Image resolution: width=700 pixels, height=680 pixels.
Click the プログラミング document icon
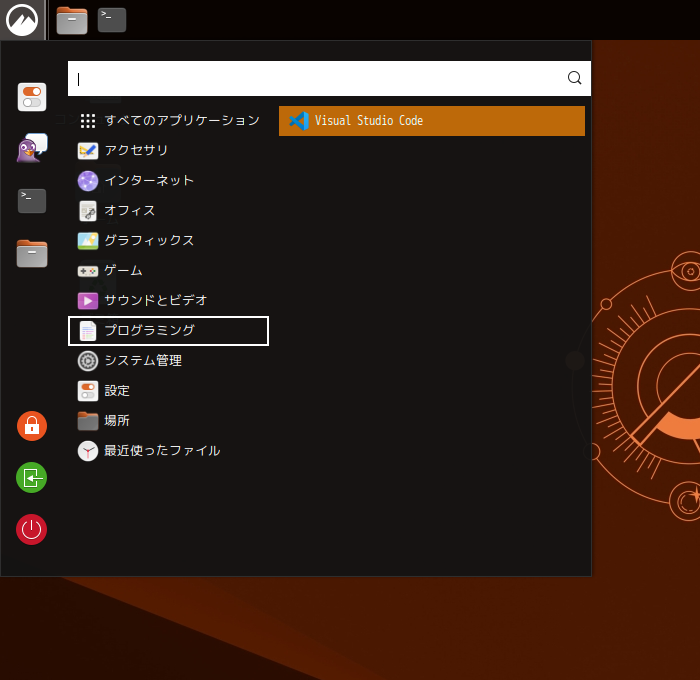(x=88, y=331)
